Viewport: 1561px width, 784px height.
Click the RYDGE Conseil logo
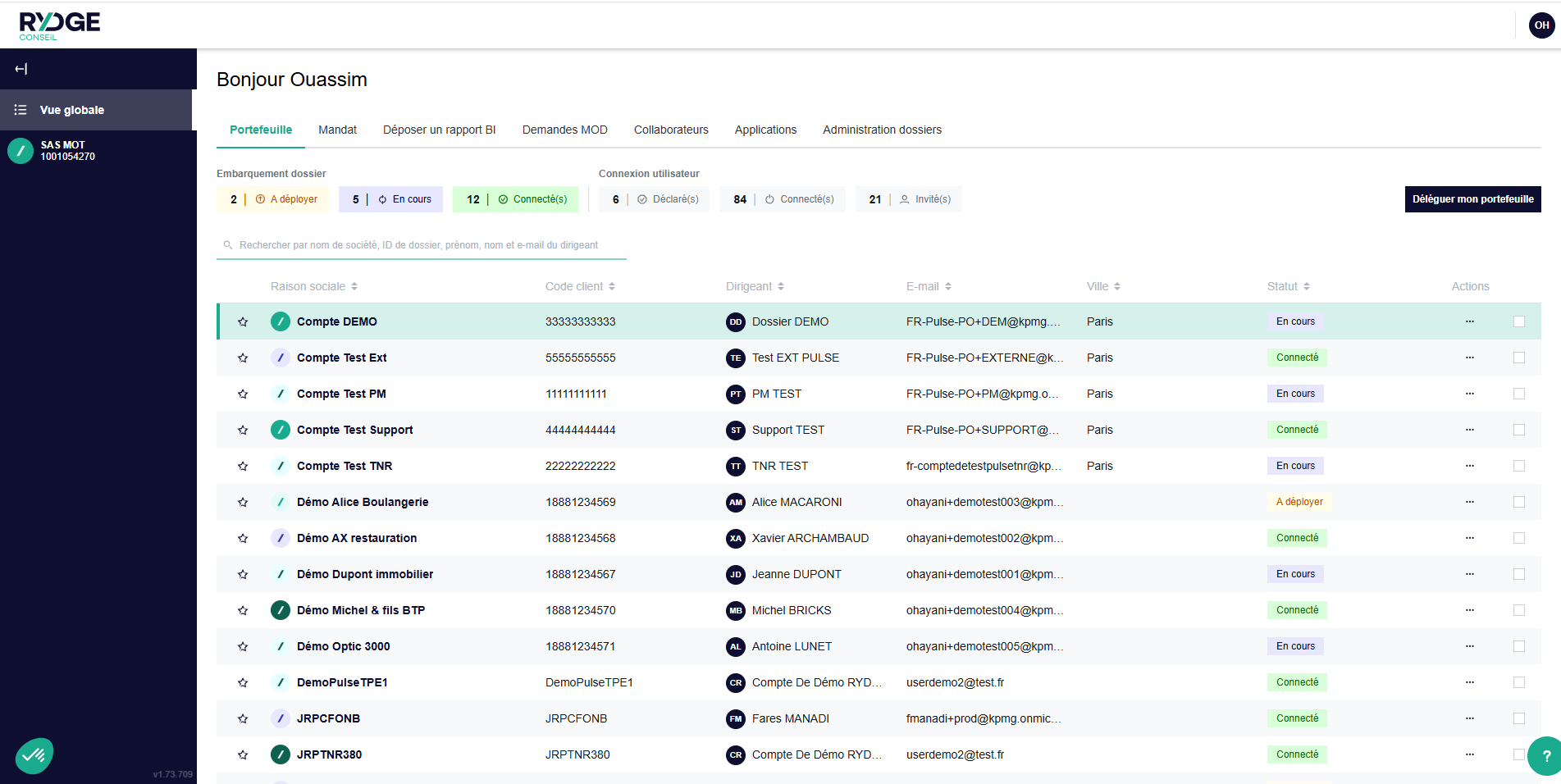point(59,25)
